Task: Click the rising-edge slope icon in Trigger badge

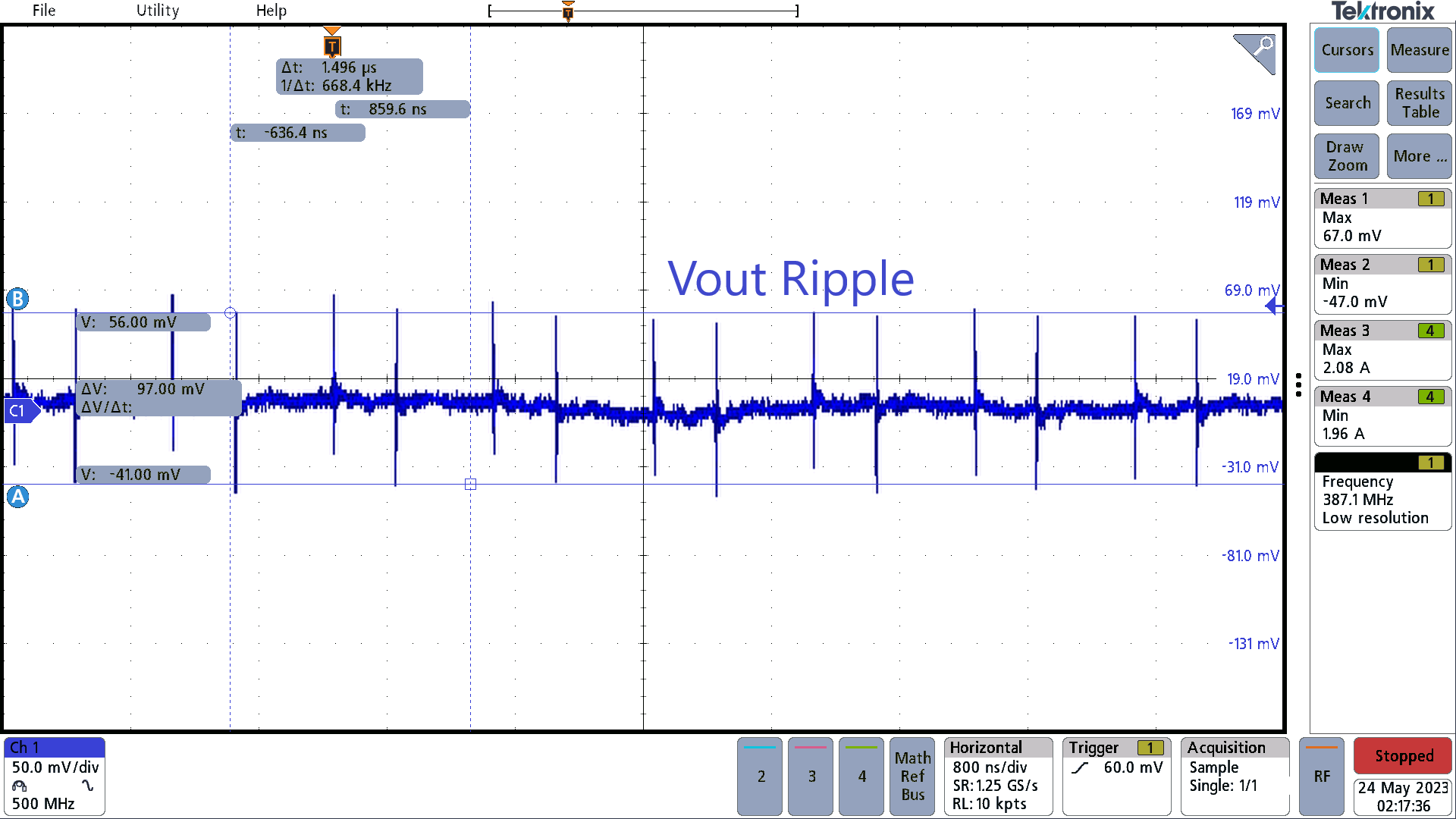Action: point(1080,767)
